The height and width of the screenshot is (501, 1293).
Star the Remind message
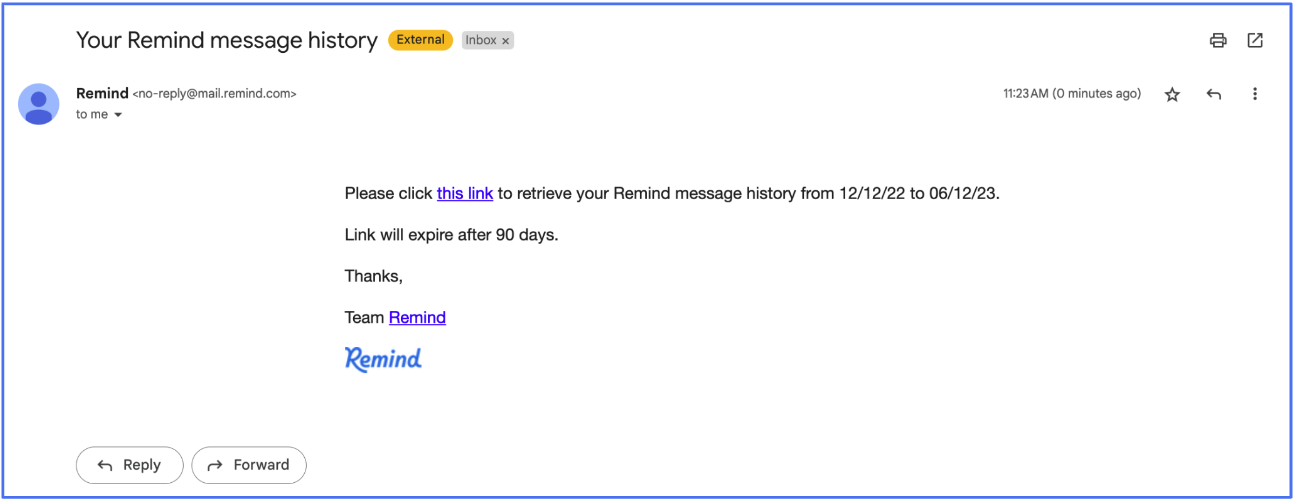pyautogui.click(x=1172, y=94)
